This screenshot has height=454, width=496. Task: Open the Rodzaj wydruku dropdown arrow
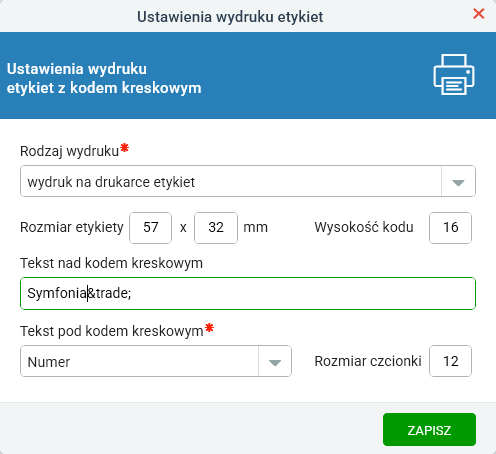(458, 181)
